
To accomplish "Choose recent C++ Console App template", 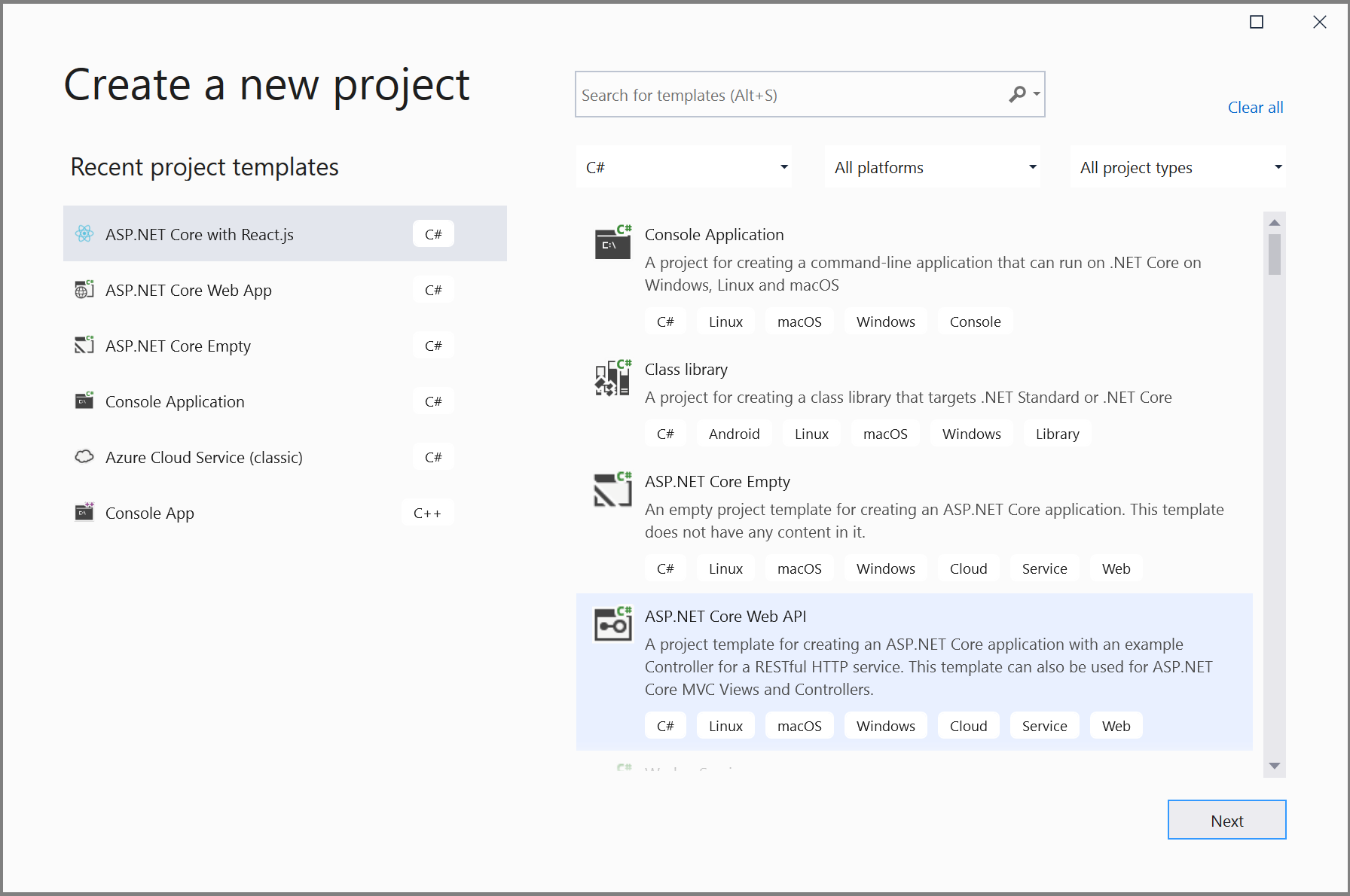I will click(150, 513).
